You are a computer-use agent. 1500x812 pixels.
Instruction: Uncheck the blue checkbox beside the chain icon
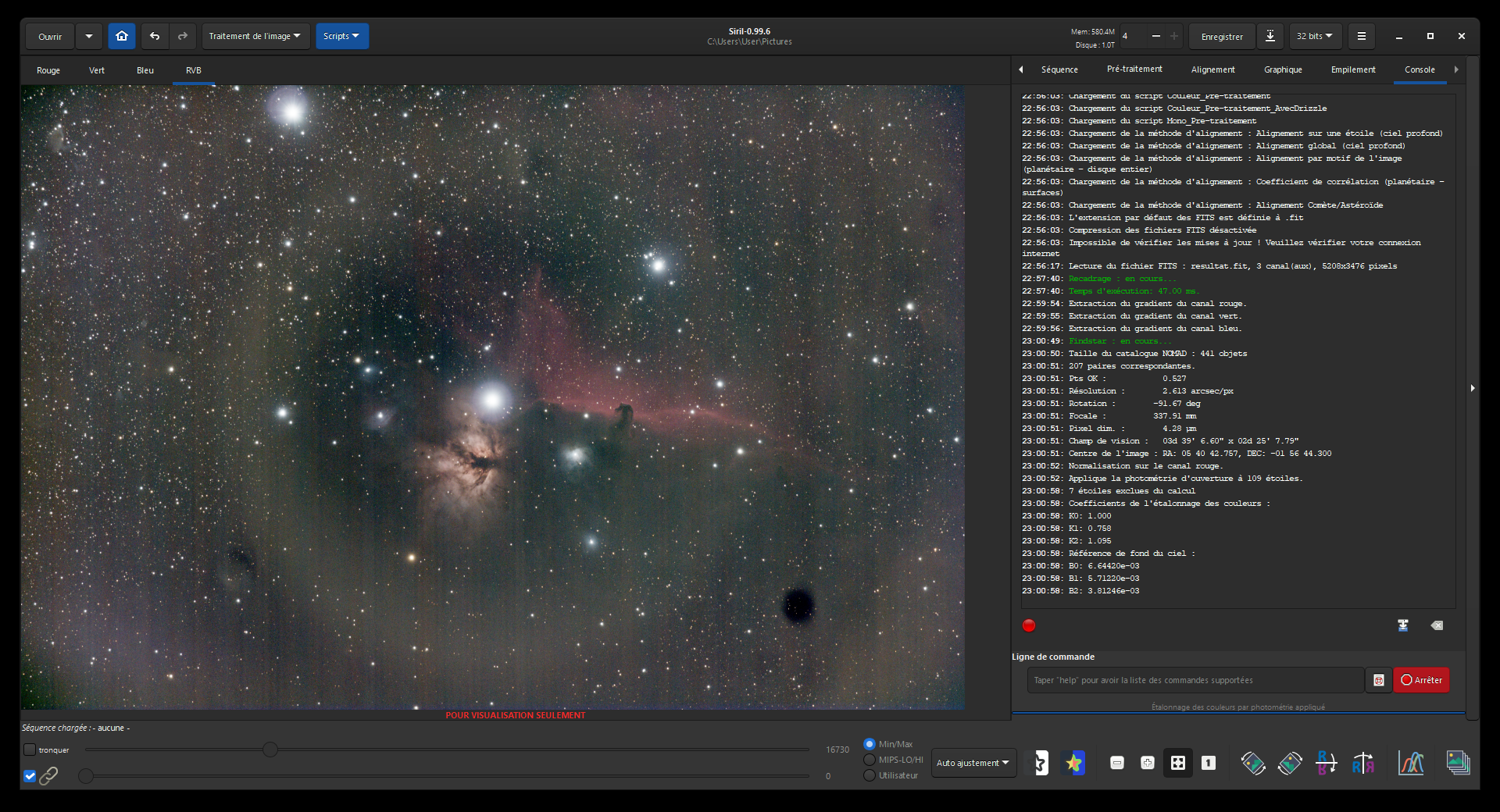click(30, 776)
